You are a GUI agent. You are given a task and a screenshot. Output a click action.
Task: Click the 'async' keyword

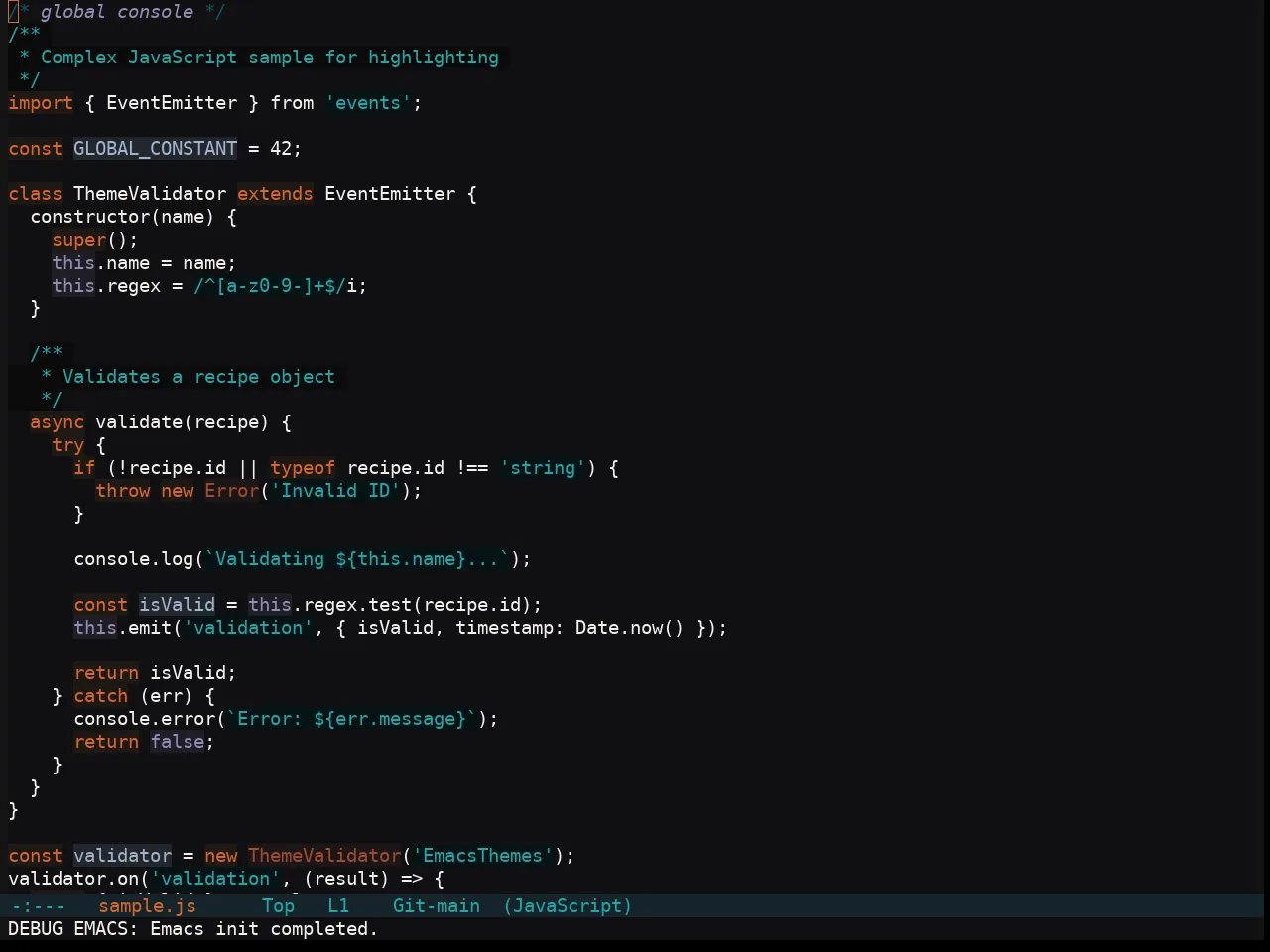pyautogui.click(x=57, y=422)
